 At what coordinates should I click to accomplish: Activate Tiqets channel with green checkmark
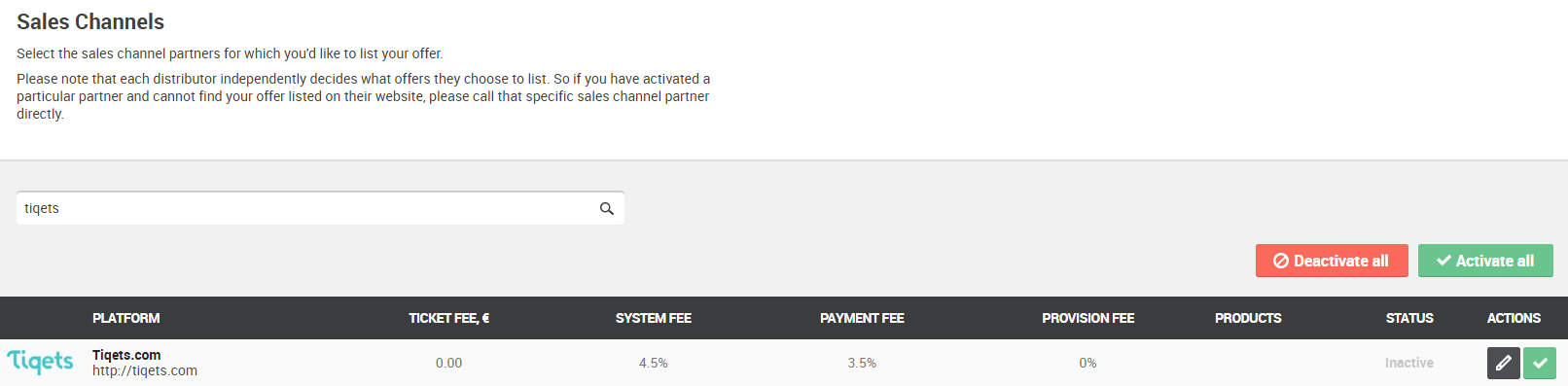(x=1540, y=363)
